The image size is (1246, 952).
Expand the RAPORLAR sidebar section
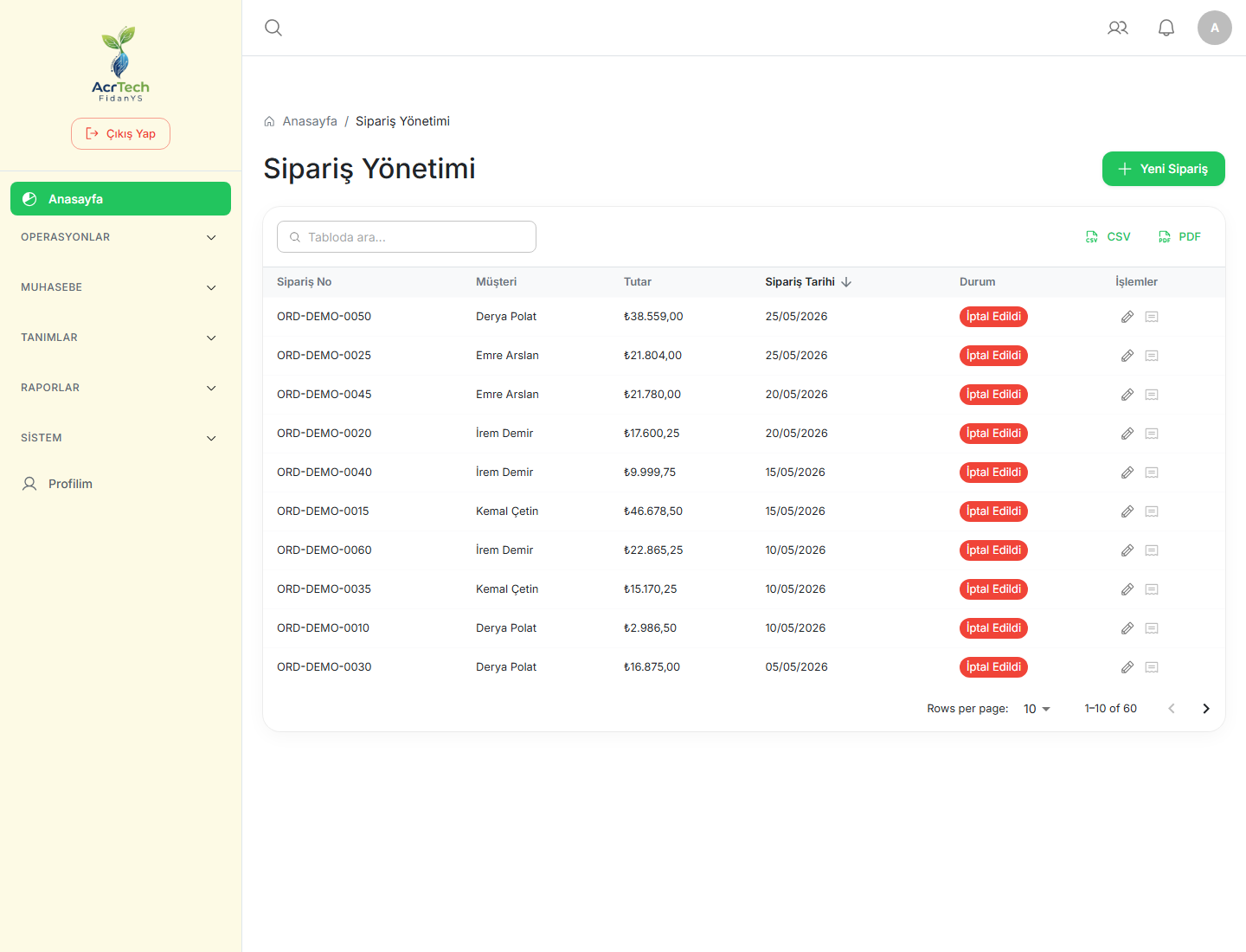[x=120, y=388]
